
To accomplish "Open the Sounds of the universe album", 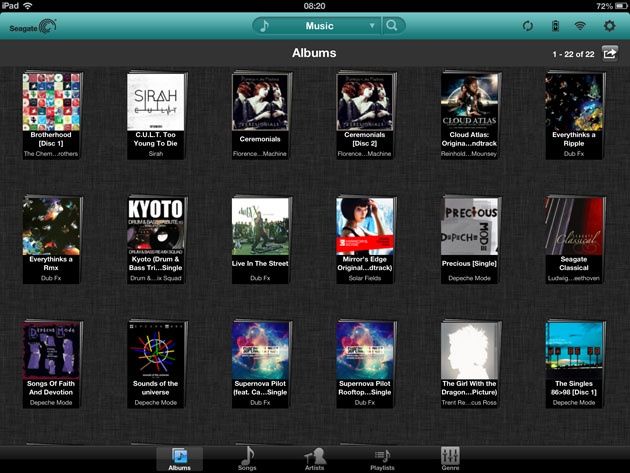I will coord(156,364).
